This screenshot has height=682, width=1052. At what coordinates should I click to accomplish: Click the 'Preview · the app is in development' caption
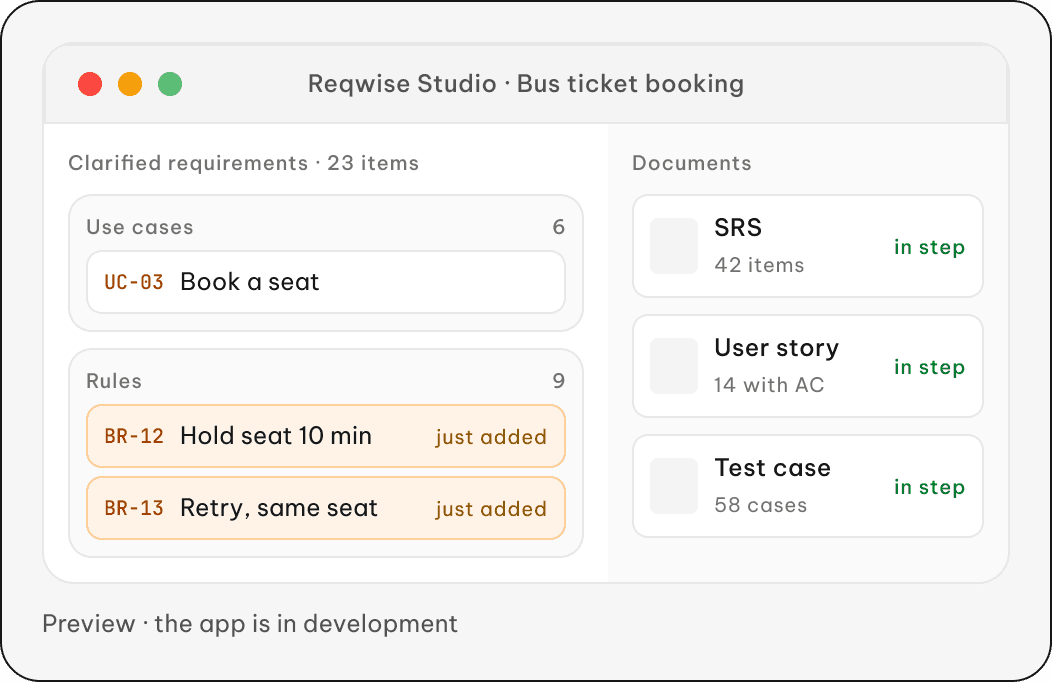250,624
